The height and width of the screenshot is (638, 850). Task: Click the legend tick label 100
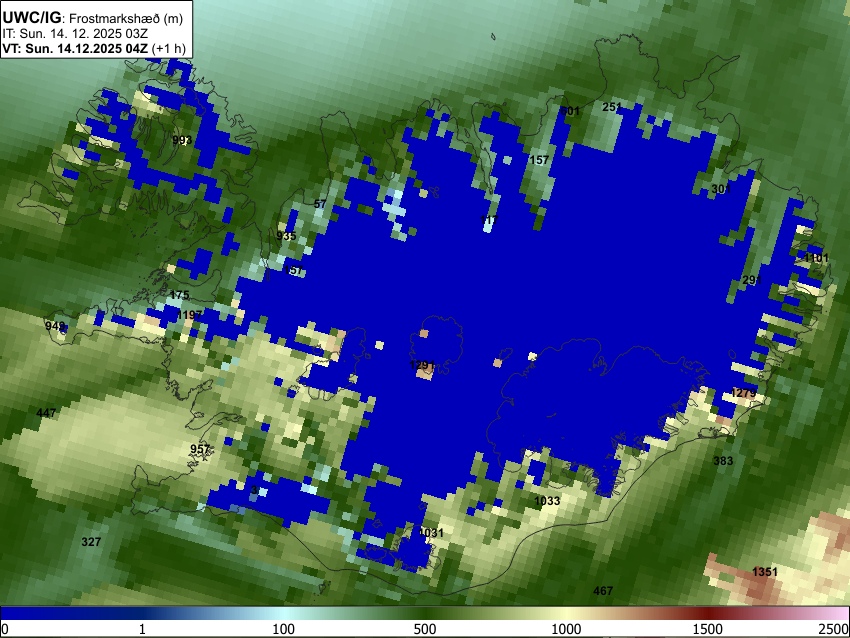coord(283,629)
